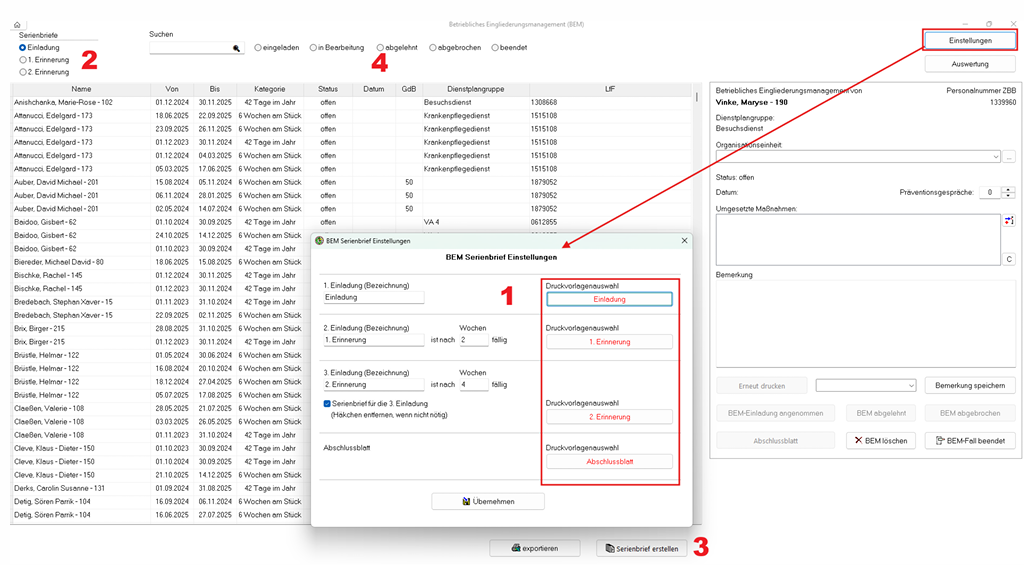This screenshot has width=1024, height=565.
Task: Sort table by Dienstplangruppe column header
Action: pos(475,89)
